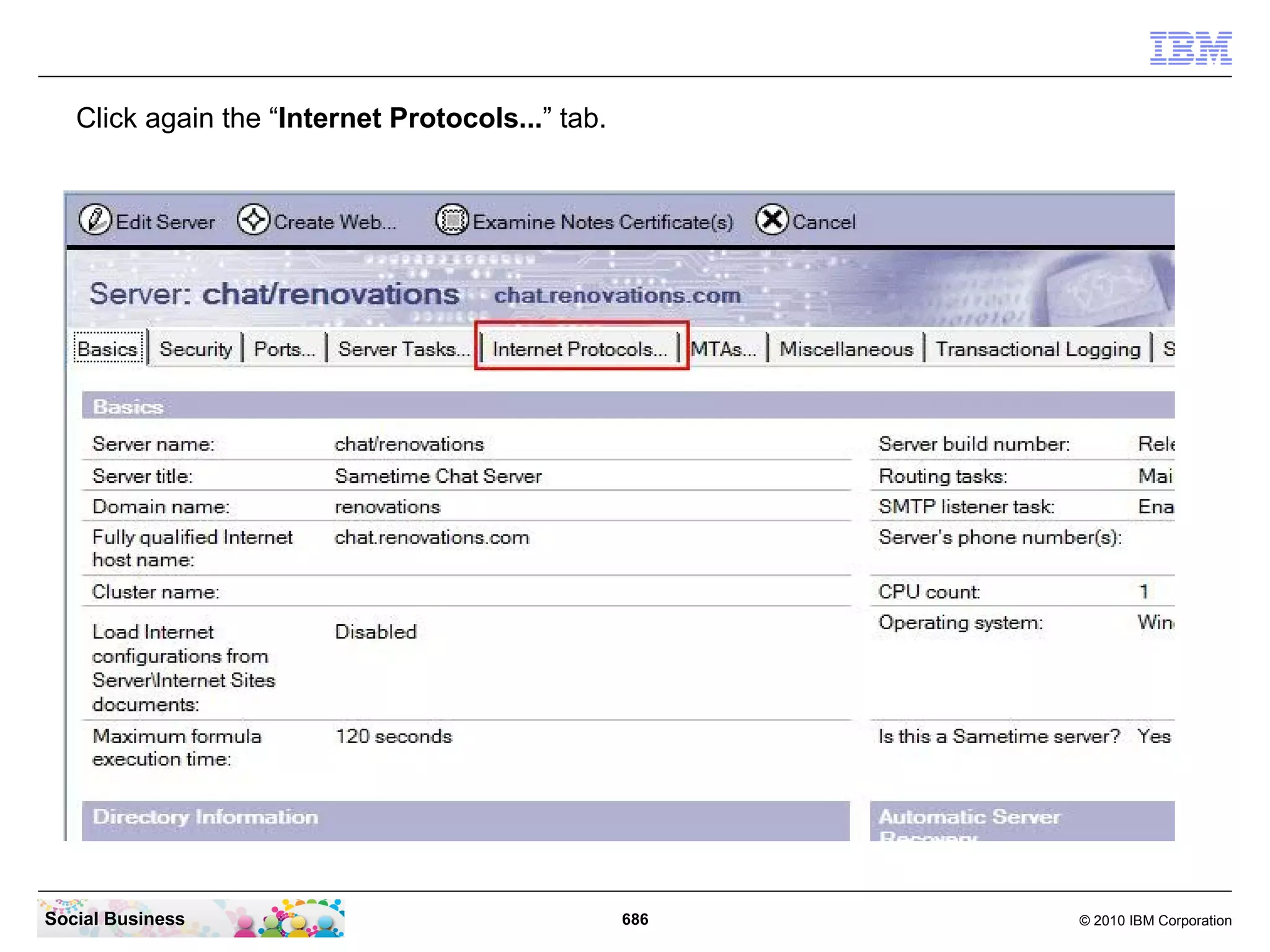Click Maximum formula execution time label
This screenshot has width=1270, height=952.
click(177, 747)
